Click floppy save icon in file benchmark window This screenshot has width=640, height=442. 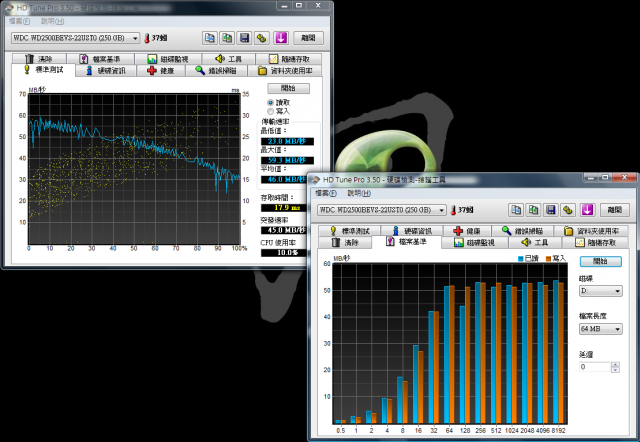[x=550, y=210]
